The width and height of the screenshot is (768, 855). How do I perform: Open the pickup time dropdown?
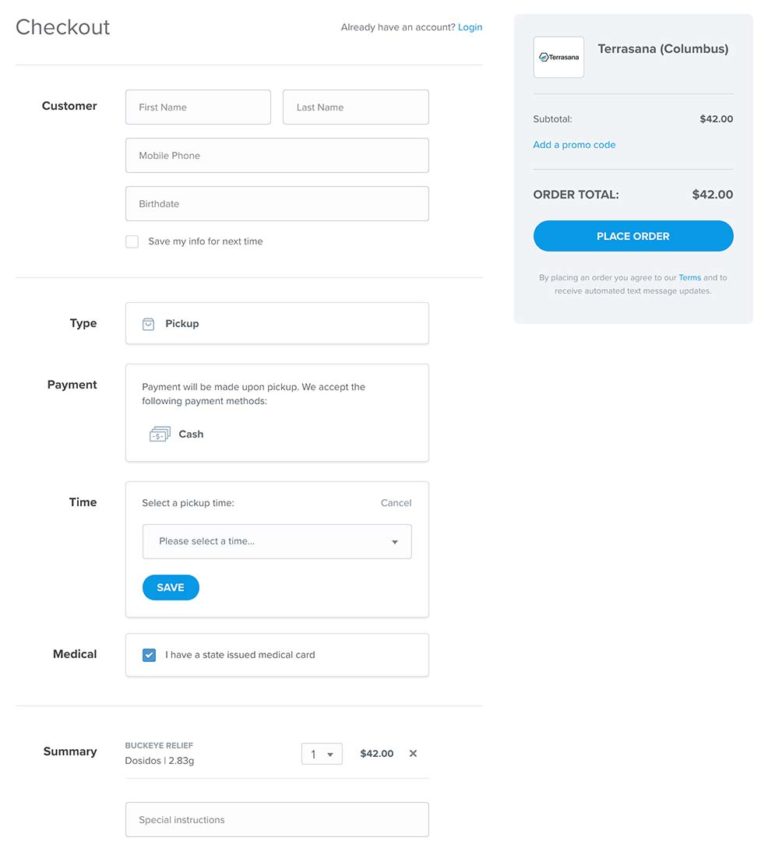point(276,542)
